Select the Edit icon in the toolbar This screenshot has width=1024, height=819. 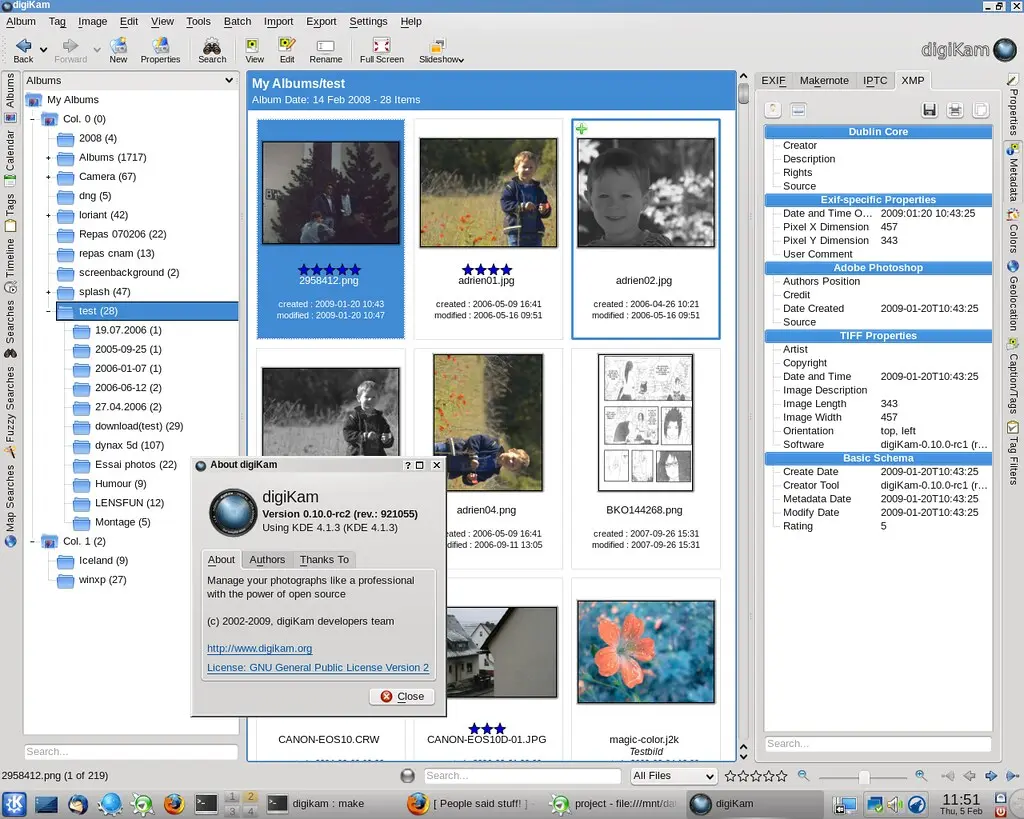point(287,44)
